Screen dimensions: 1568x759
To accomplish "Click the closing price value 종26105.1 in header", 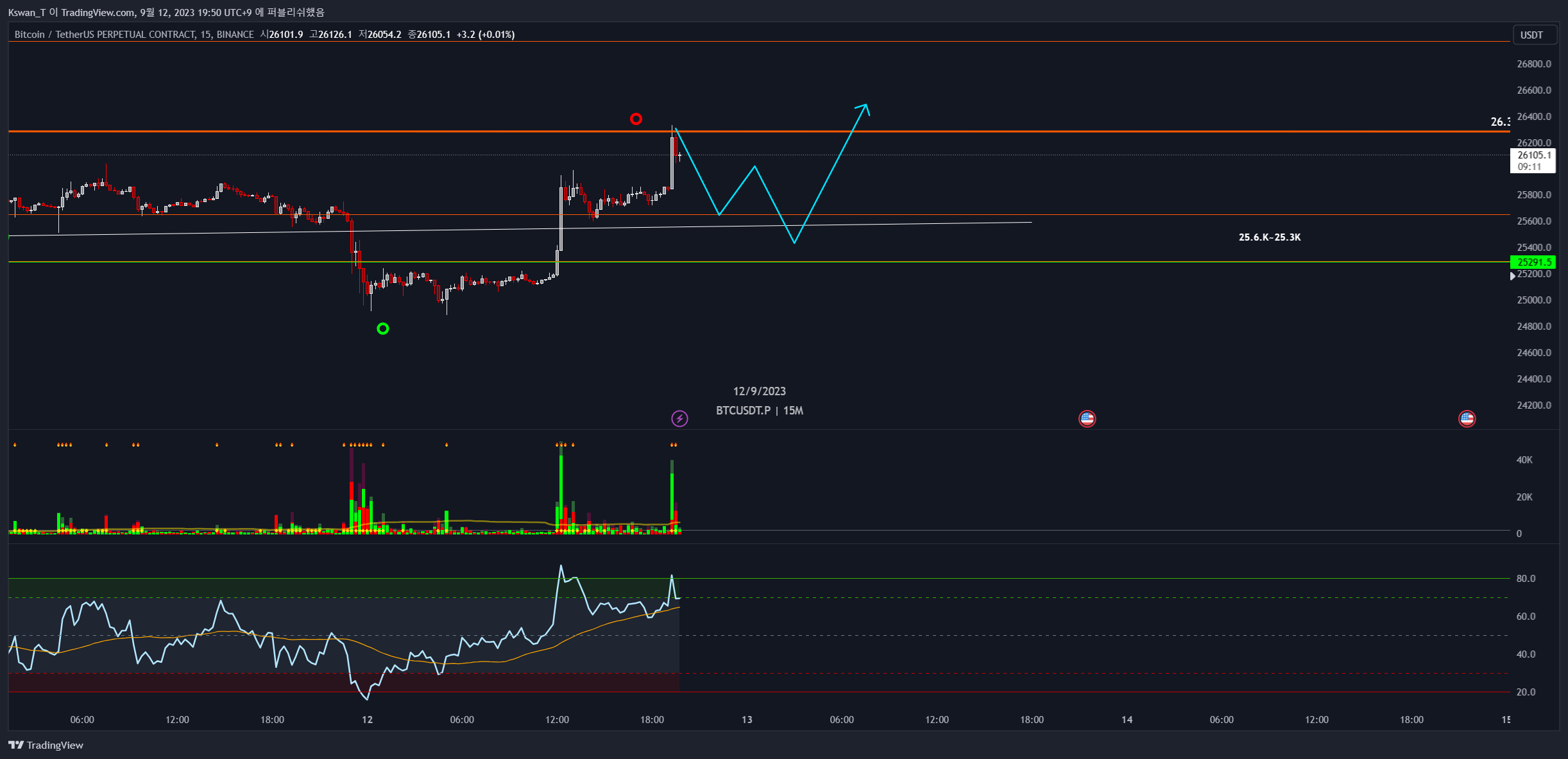I will tap(429, 35).
